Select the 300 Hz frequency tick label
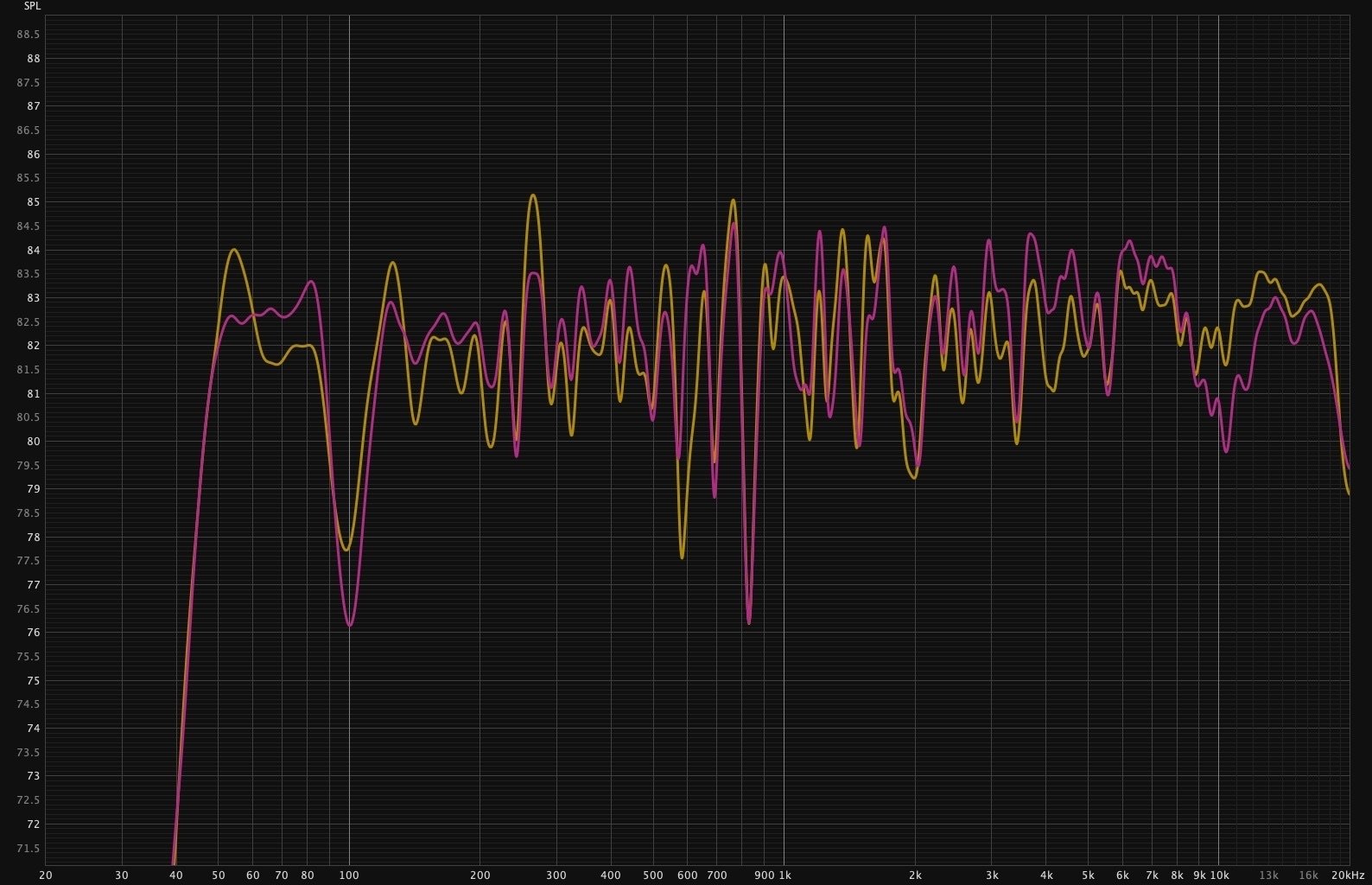 [556, 875]
